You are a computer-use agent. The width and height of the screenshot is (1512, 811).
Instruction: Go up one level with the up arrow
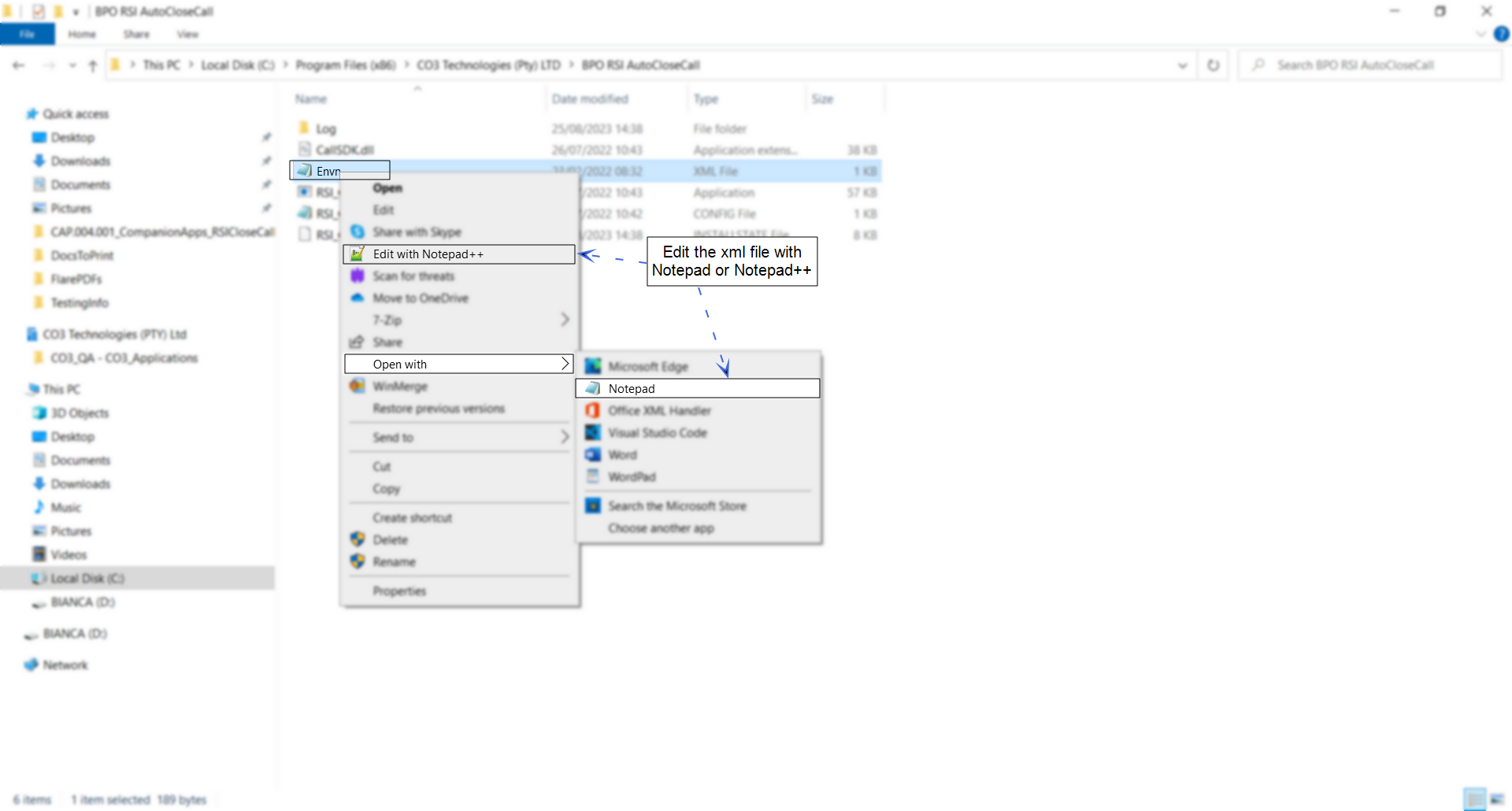tap(93, 65)
